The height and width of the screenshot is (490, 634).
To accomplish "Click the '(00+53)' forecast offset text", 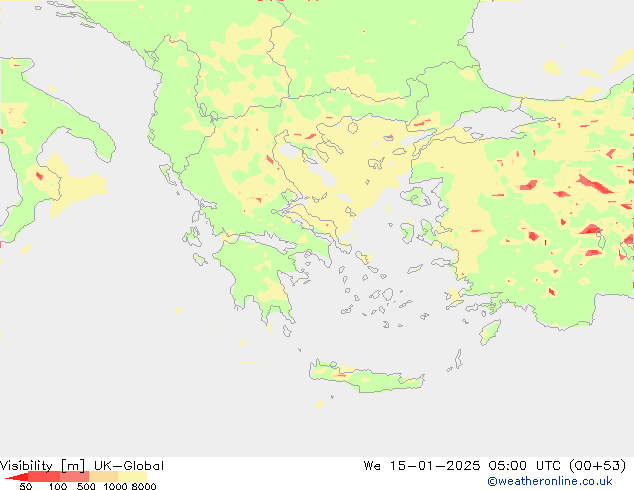I will pyautogui.click(x=598, y=466).
